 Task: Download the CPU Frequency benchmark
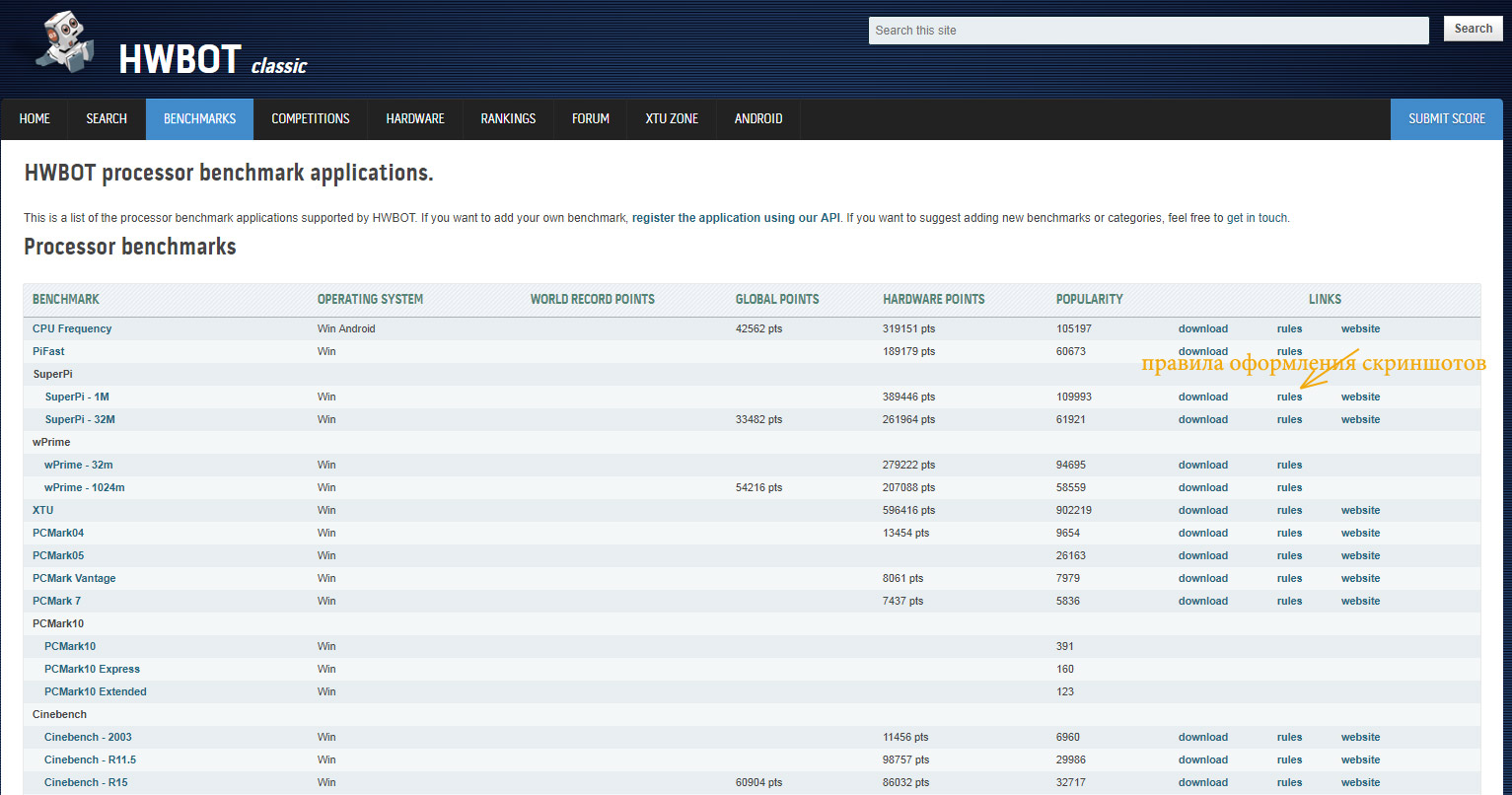click(x=1203, y=328)
